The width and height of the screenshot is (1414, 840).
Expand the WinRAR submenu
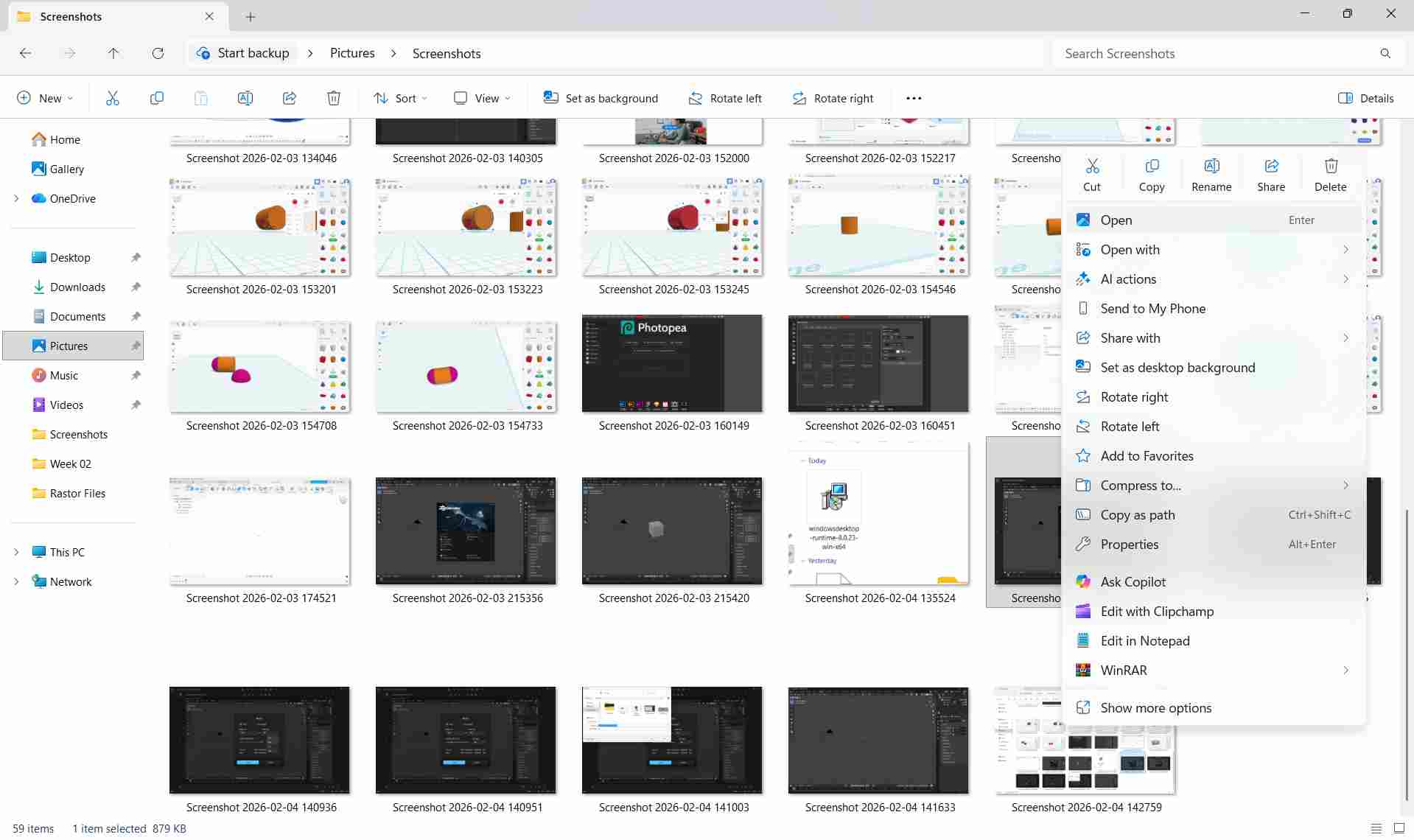tap(1214, 670)
